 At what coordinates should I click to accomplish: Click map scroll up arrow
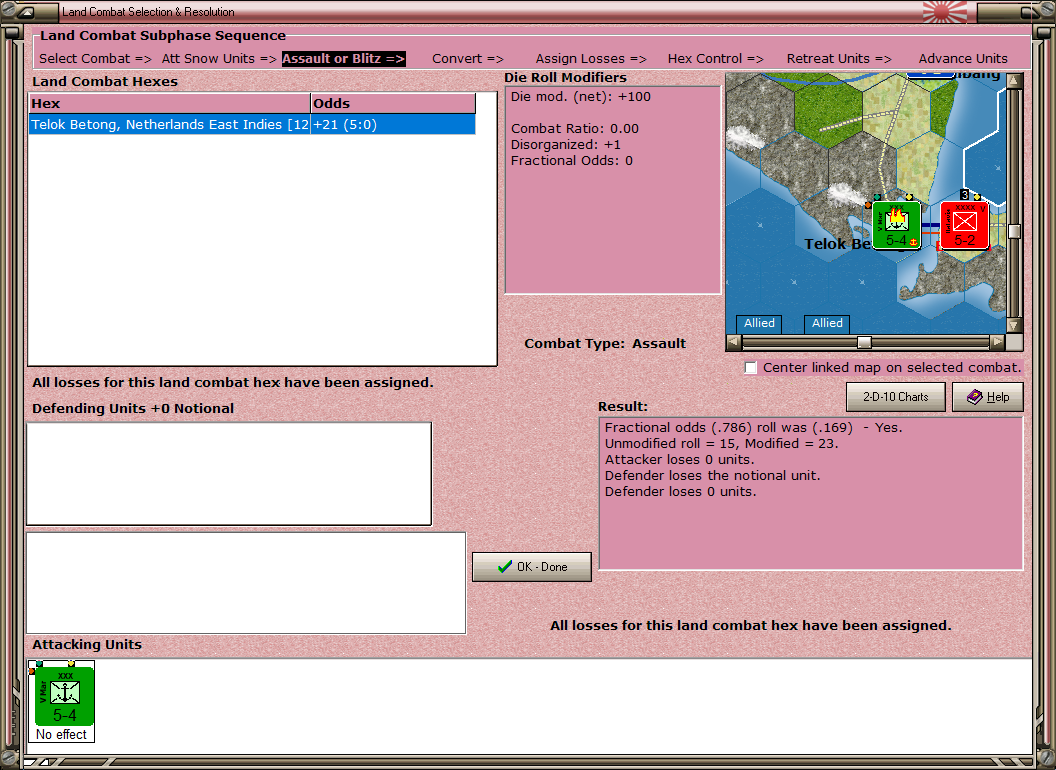1014,82
